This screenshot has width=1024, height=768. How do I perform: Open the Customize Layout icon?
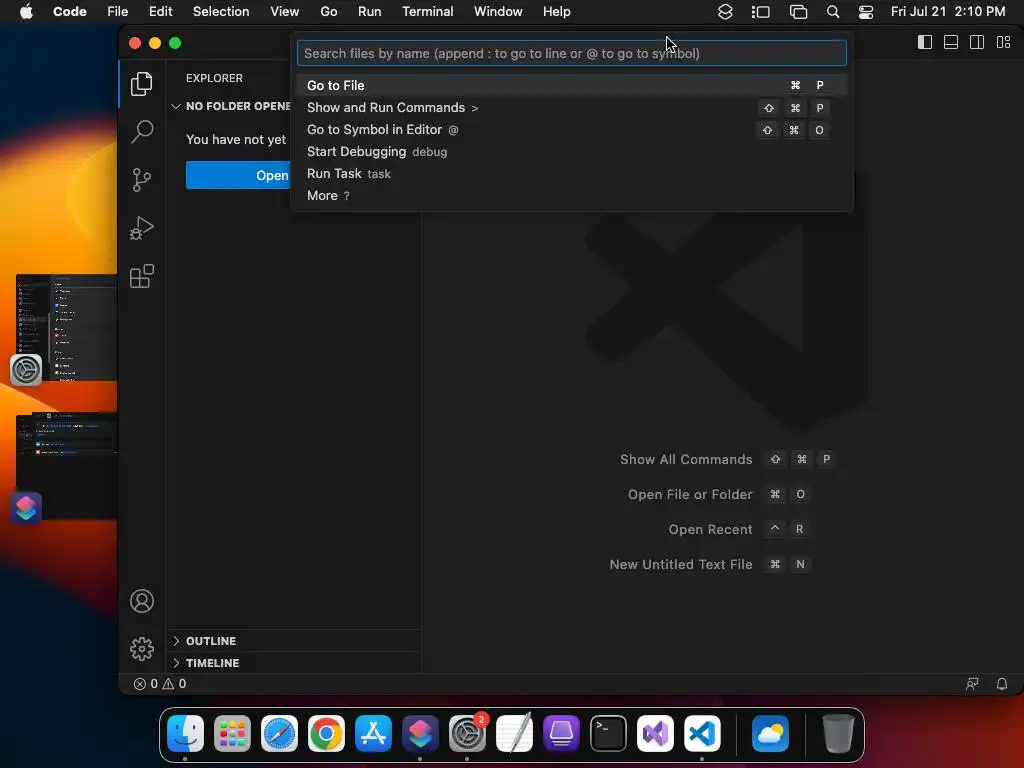click(1004, 42)
